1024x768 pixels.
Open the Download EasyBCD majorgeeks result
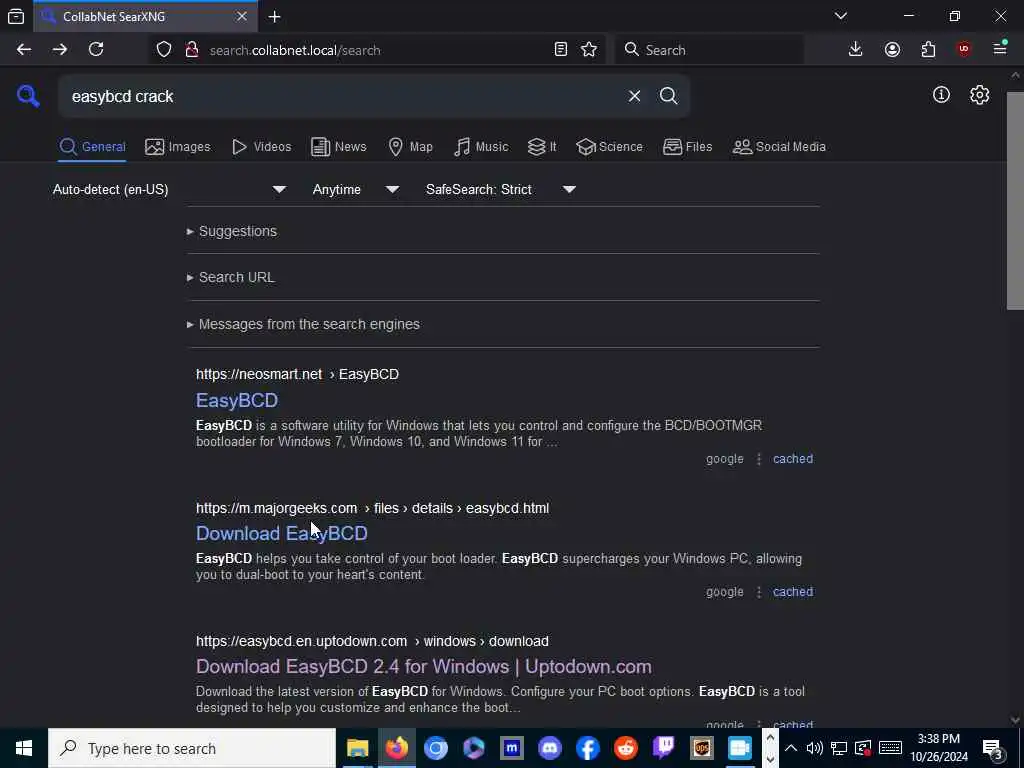[281, 534]
